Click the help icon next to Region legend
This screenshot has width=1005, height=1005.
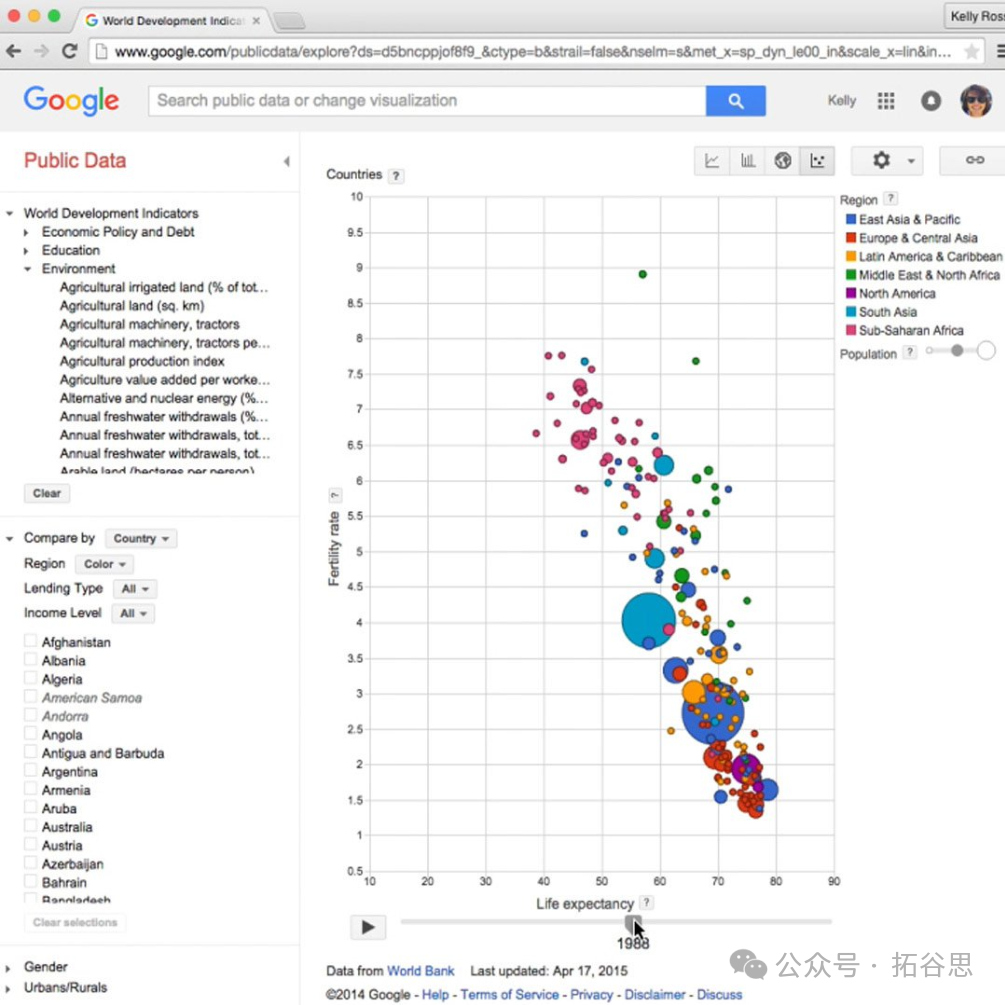890,199
